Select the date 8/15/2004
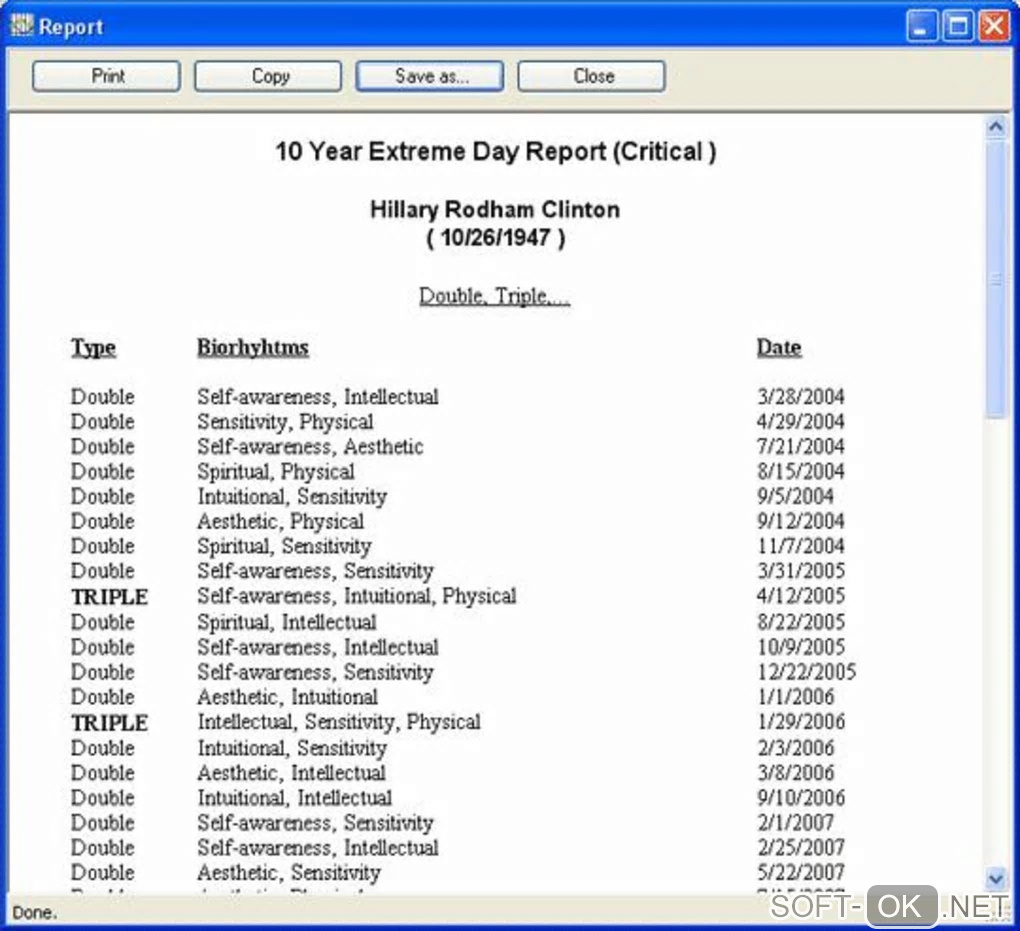Image resolution: width=1020 pixels, height=931 pixels. 801,472
